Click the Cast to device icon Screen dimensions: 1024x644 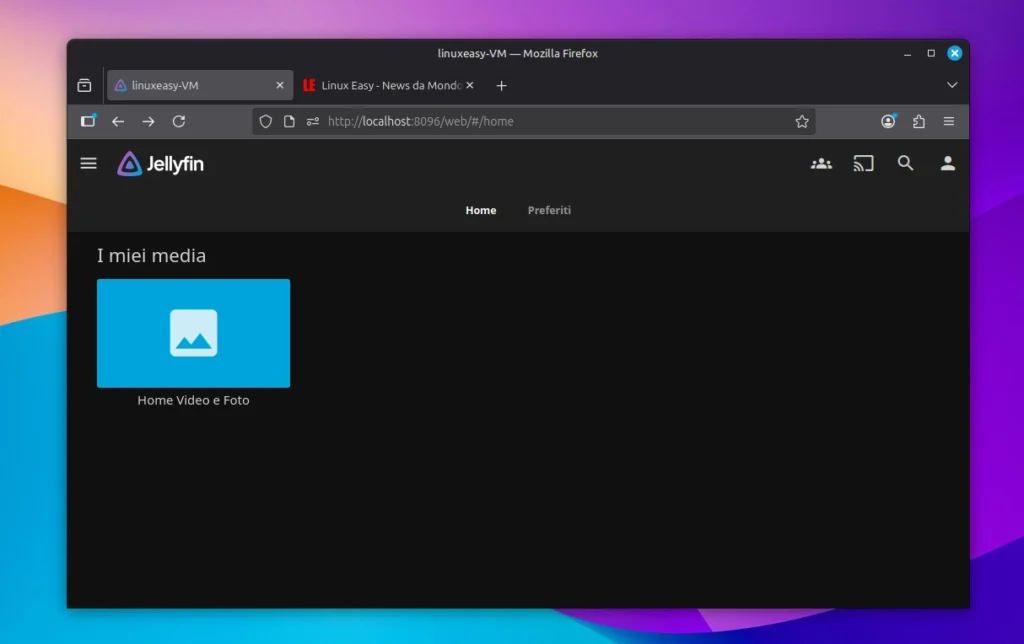click(x=863, y=163)
